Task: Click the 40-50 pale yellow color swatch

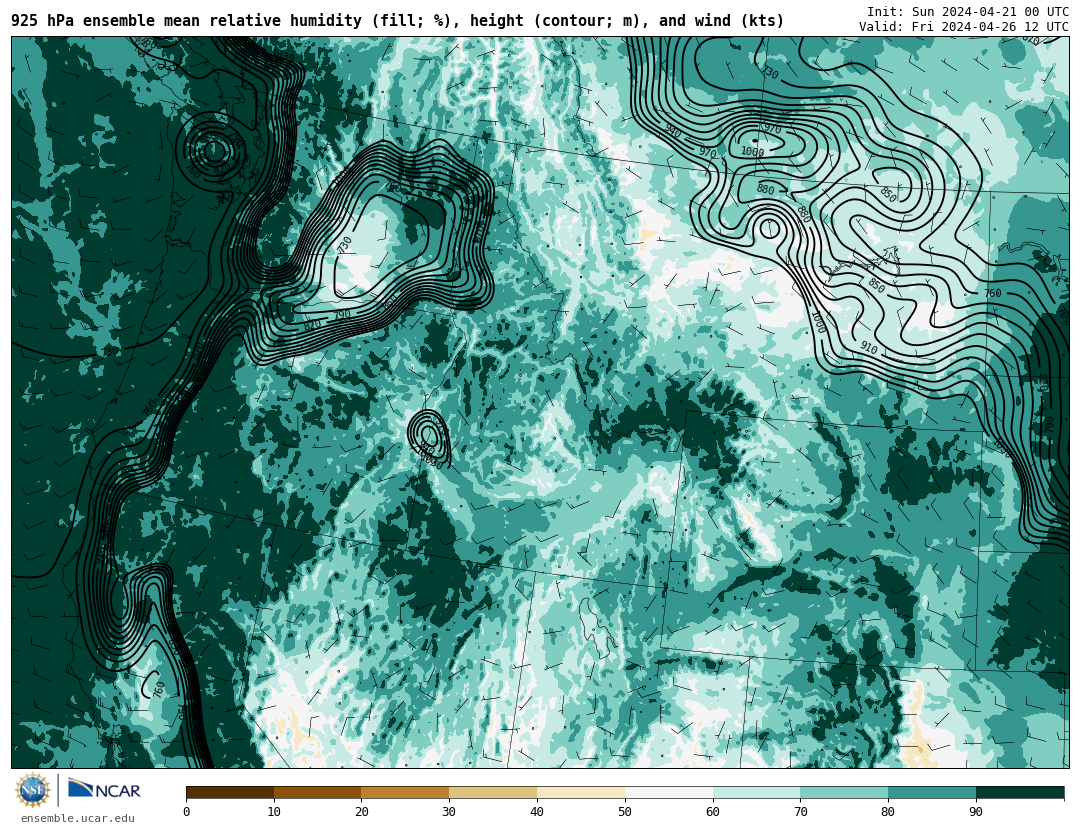Action: coord(581,793)
